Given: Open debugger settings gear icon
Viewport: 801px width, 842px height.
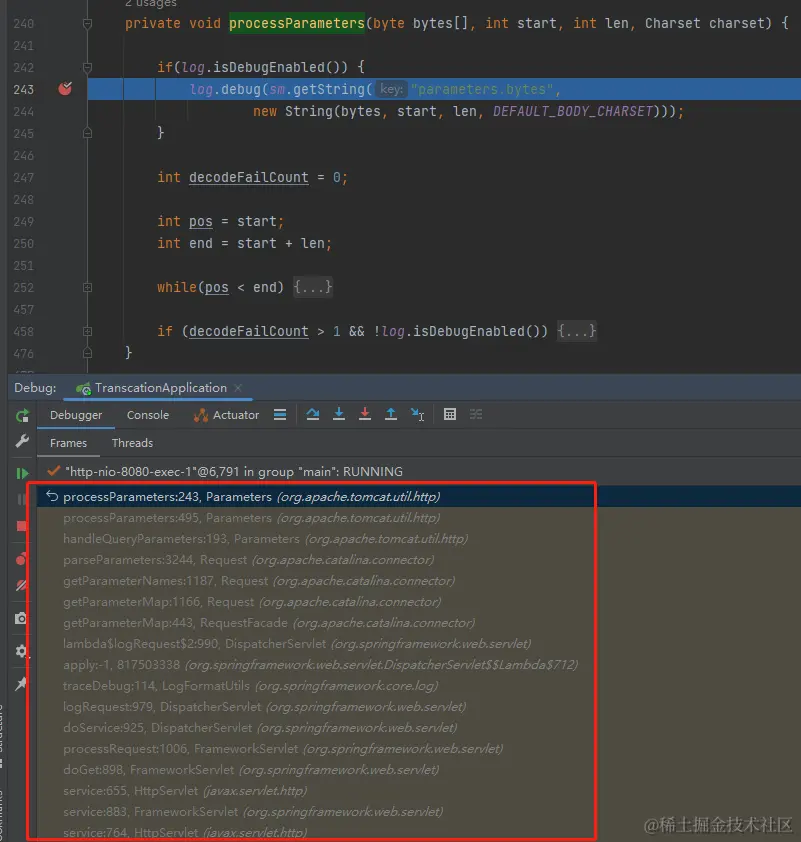Looking at the screenshot, I should click(x=21, y=651).
